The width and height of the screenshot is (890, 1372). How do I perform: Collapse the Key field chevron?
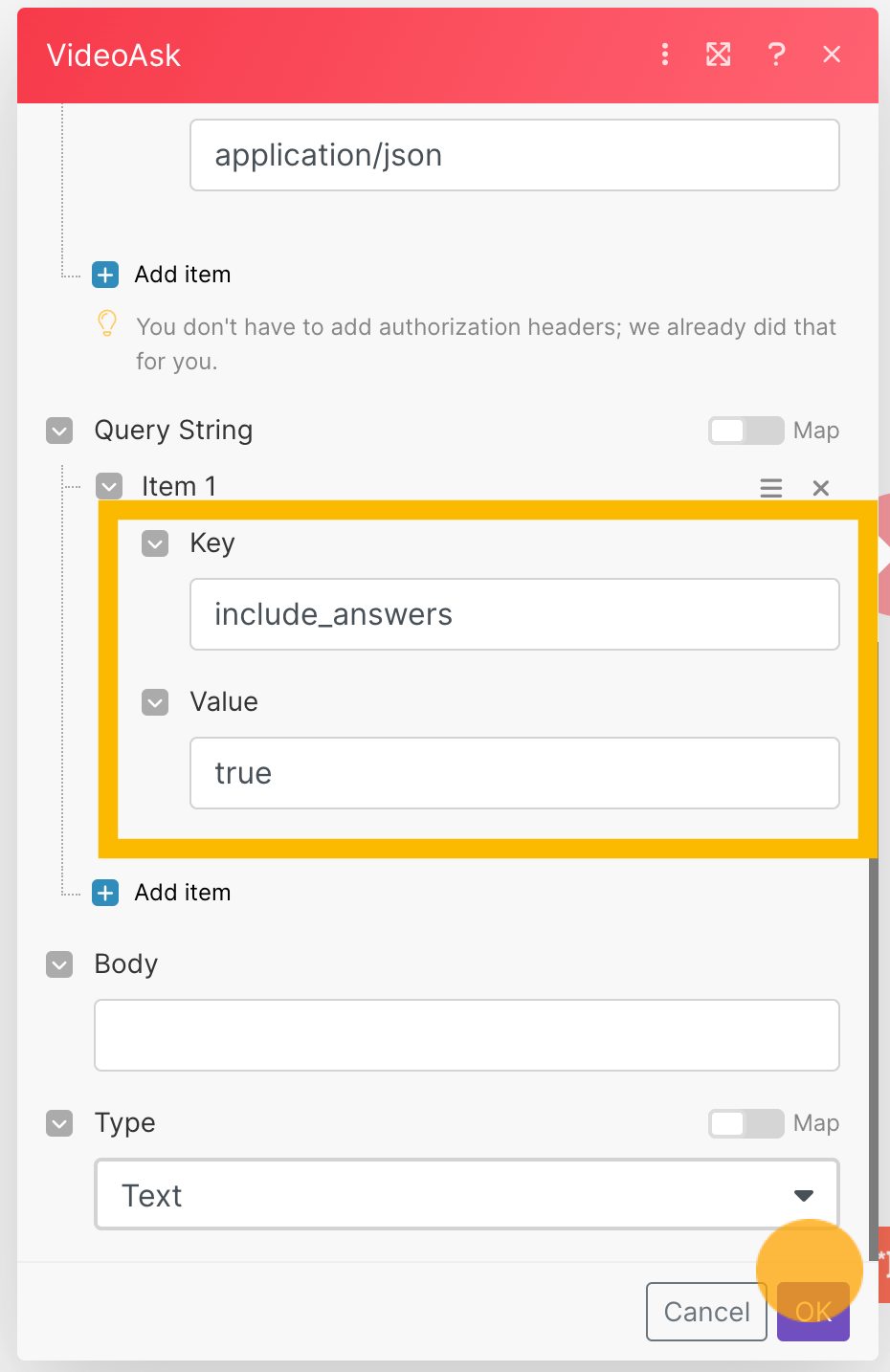coord(155,543)
